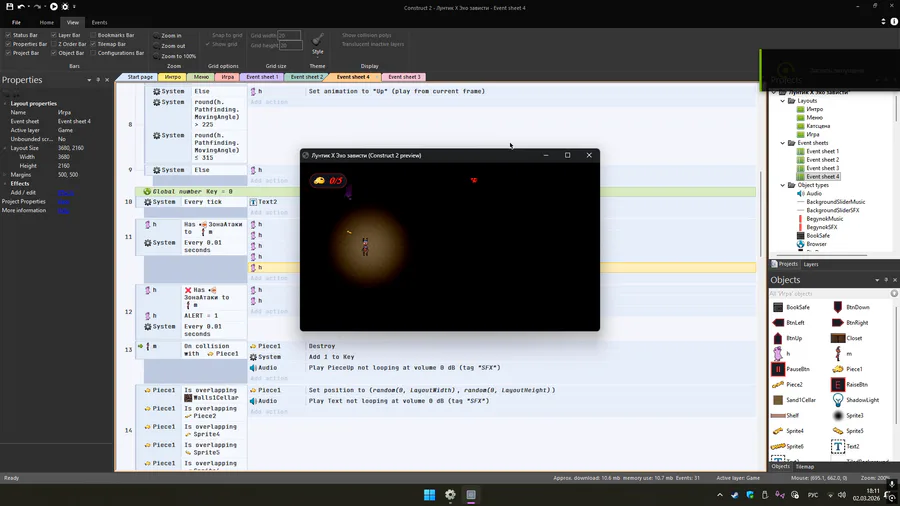Select Audio object in project tree
This screenshot has height=506, width=900.
(809, 193)
